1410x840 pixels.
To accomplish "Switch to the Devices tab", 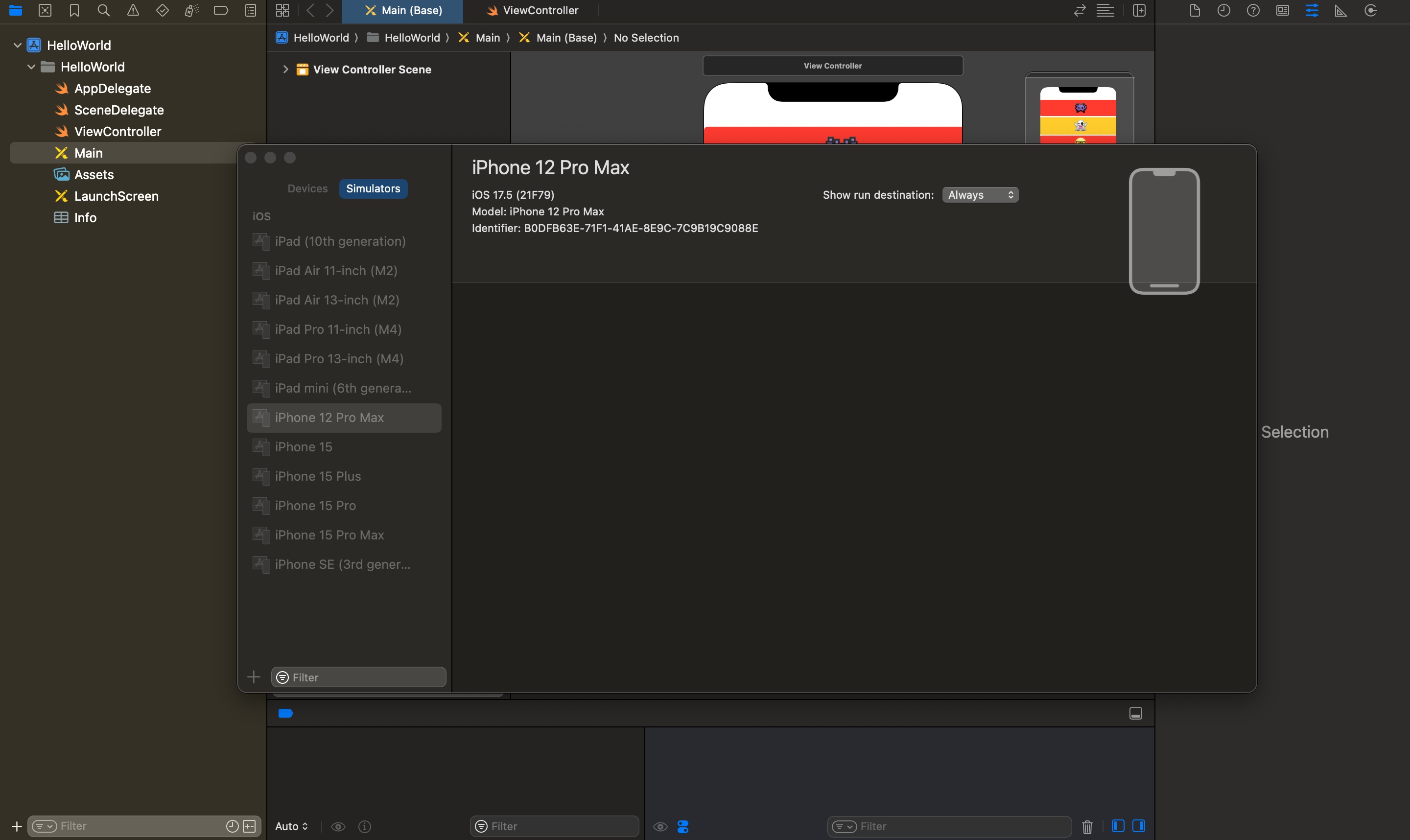I will (307, 188).
